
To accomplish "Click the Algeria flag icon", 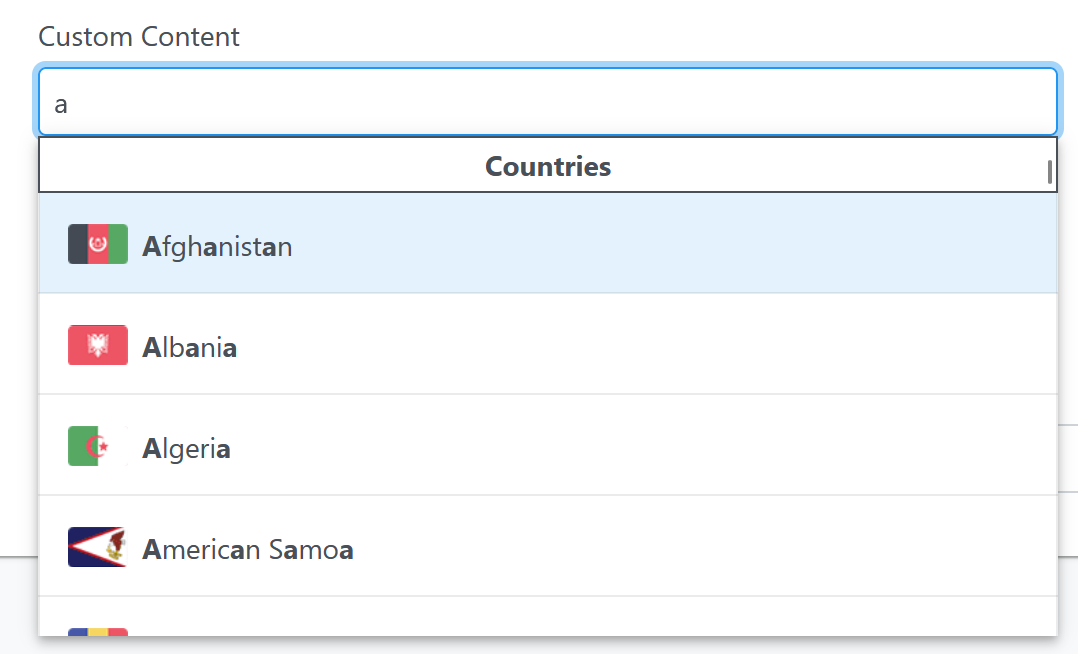I will [98, 446].
